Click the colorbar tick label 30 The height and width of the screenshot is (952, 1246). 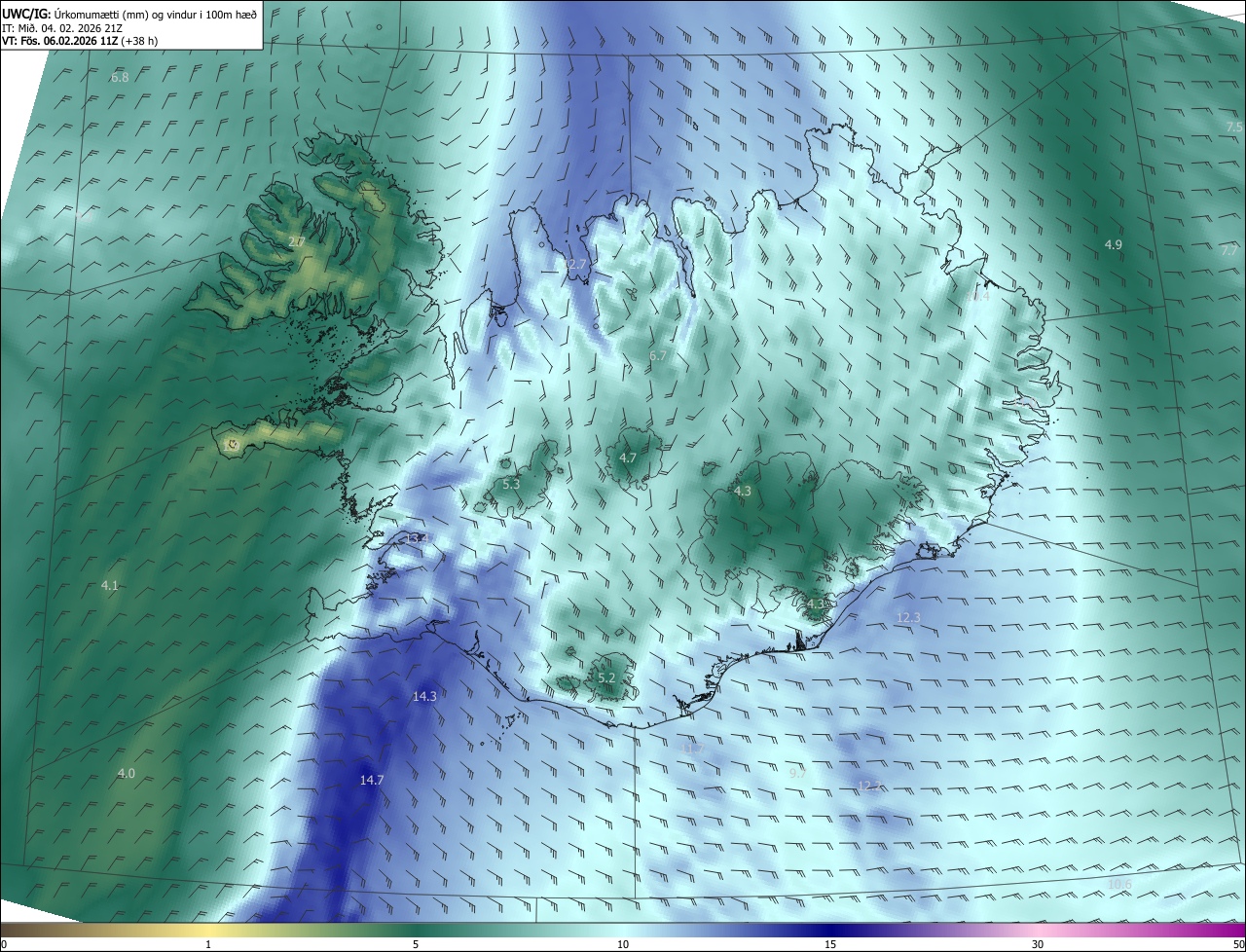point(1038,944)
